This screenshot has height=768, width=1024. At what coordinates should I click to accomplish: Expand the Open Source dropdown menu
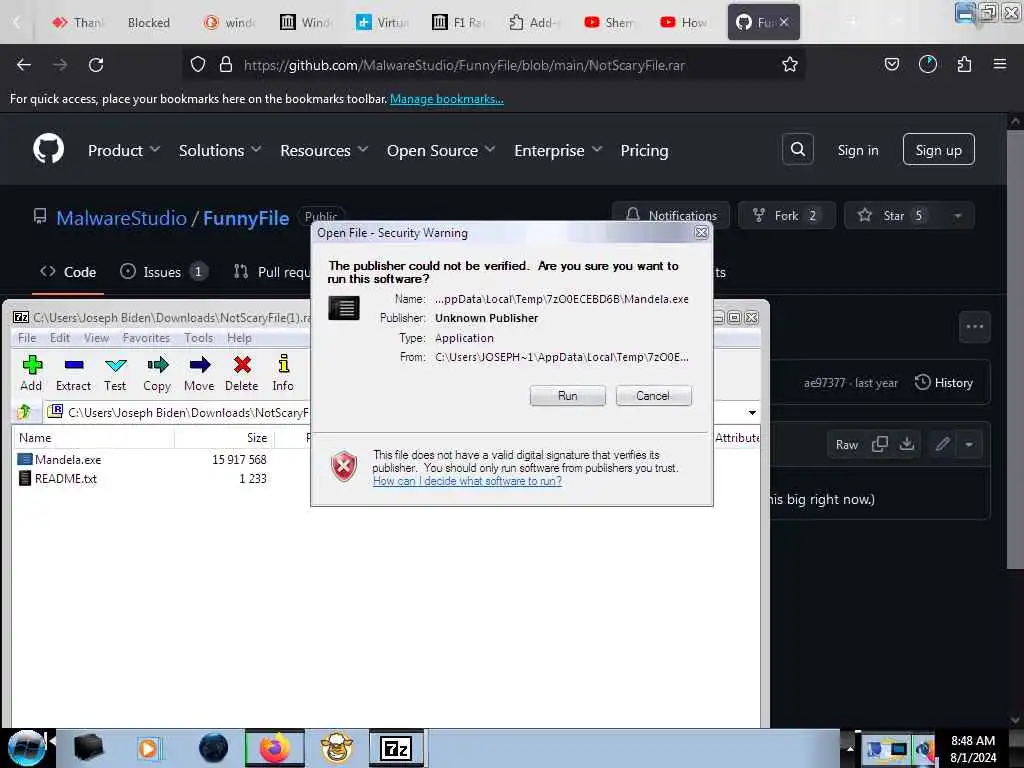point(441,150)
